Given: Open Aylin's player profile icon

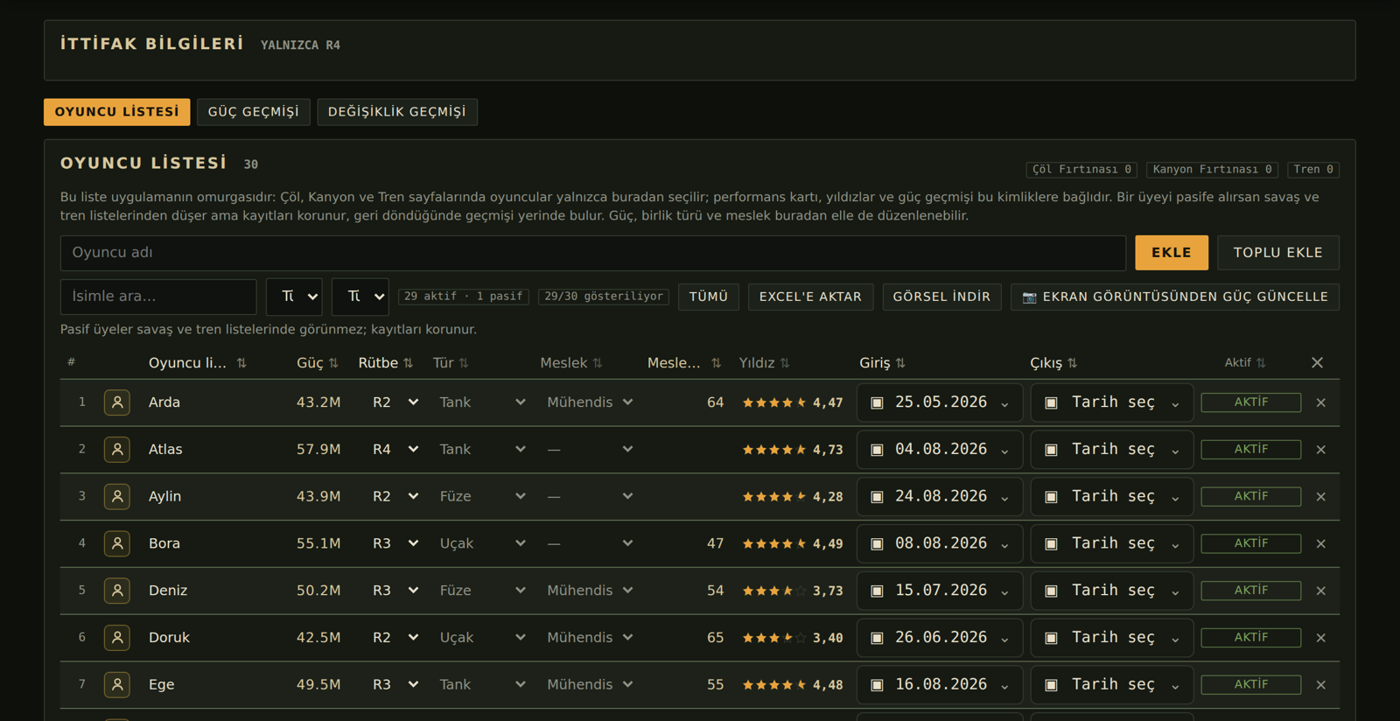Looking at the screenshot, I should click(x=117, y=496).
